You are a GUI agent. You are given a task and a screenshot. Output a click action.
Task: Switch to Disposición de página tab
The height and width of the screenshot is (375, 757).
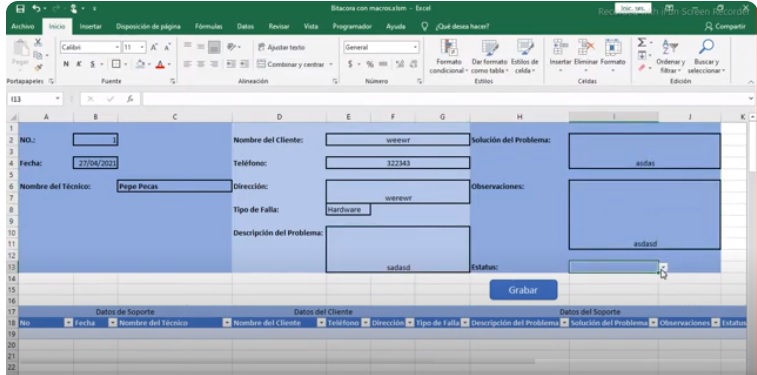click(x=148, y=27)
